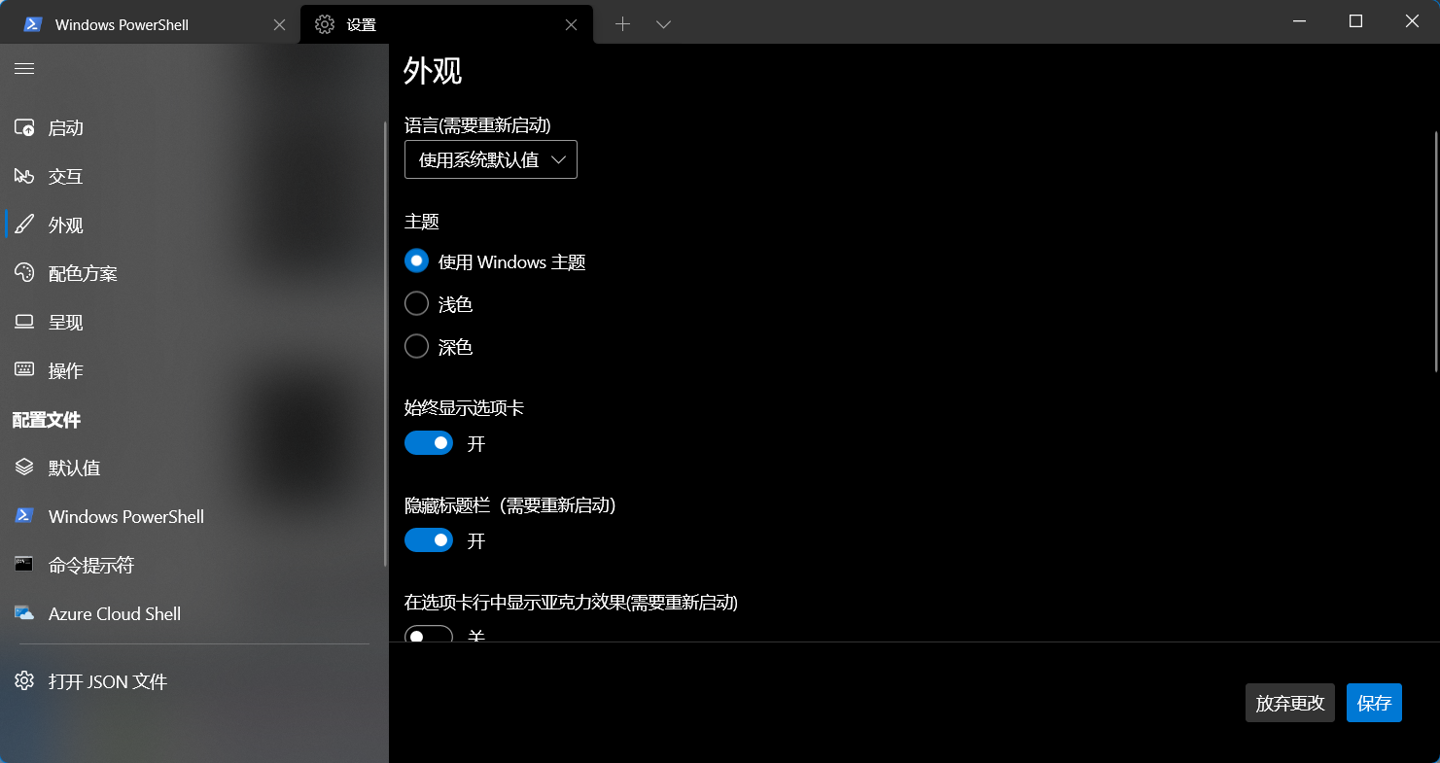Toggle the 始终显示选项卡 switch

tap(429, 443)
